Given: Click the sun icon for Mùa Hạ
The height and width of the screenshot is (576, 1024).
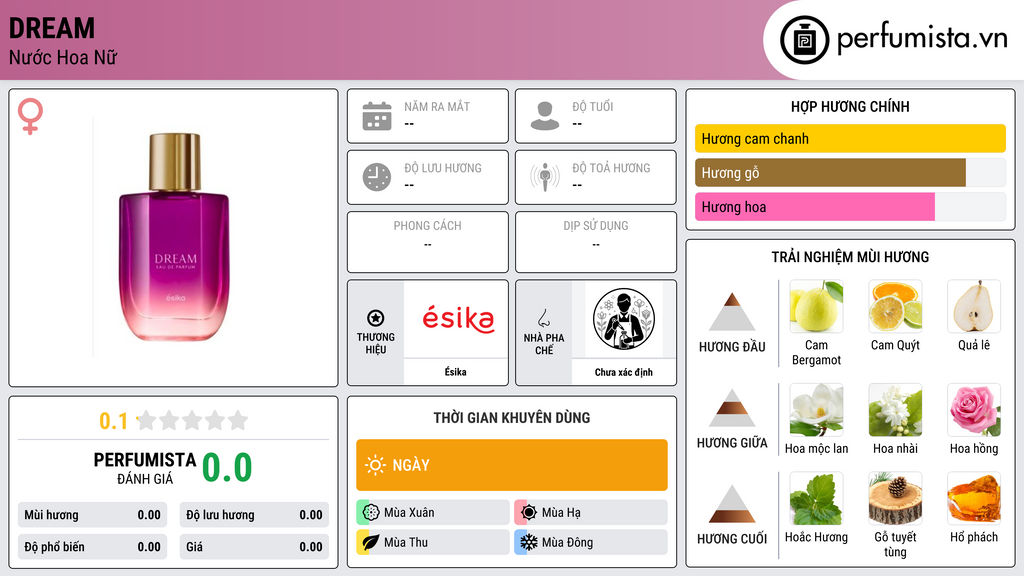Looking at the screenshot, I should (529, 512).
